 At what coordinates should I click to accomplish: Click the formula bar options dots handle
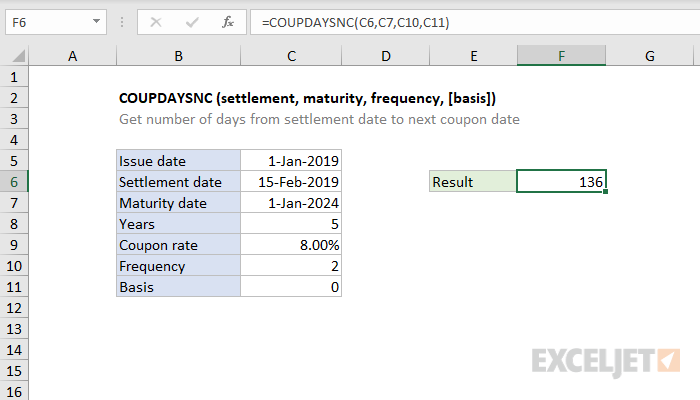coord(122,22)
